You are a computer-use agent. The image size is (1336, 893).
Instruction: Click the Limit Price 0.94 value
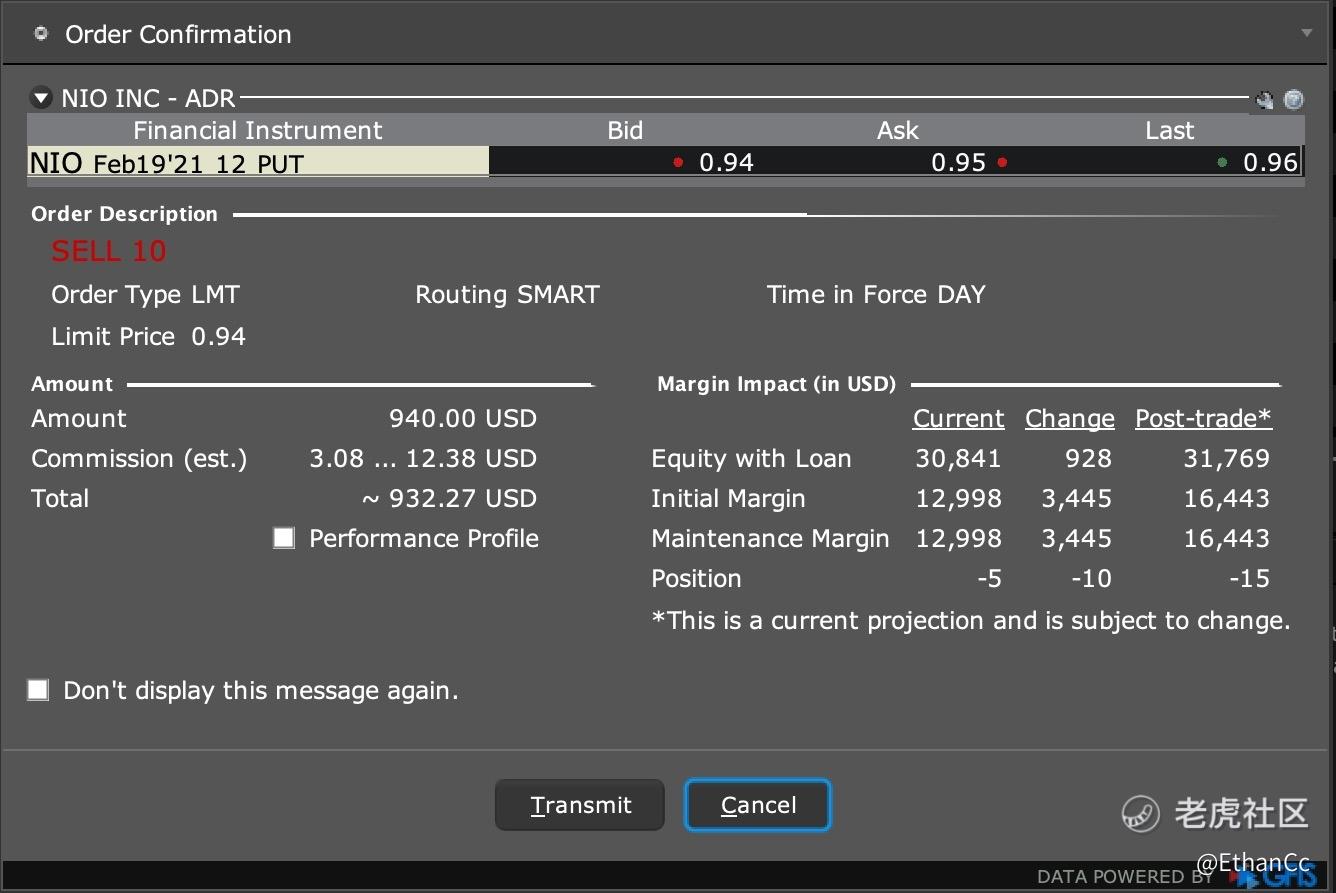218,336
